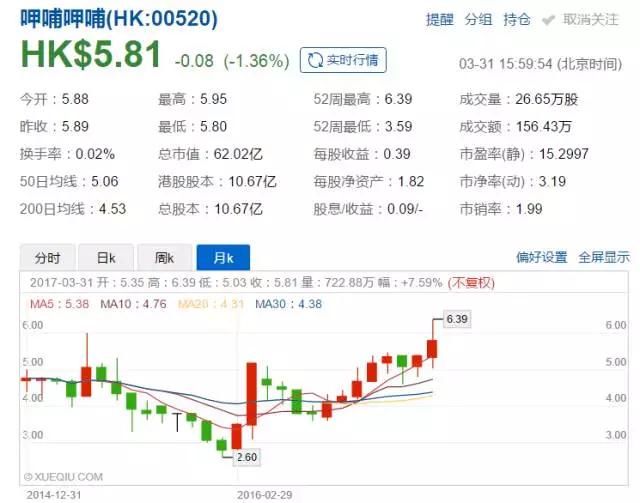Click the price HK$5.81
The height and width of the screenshot is (503, 640).
[91, 54]
